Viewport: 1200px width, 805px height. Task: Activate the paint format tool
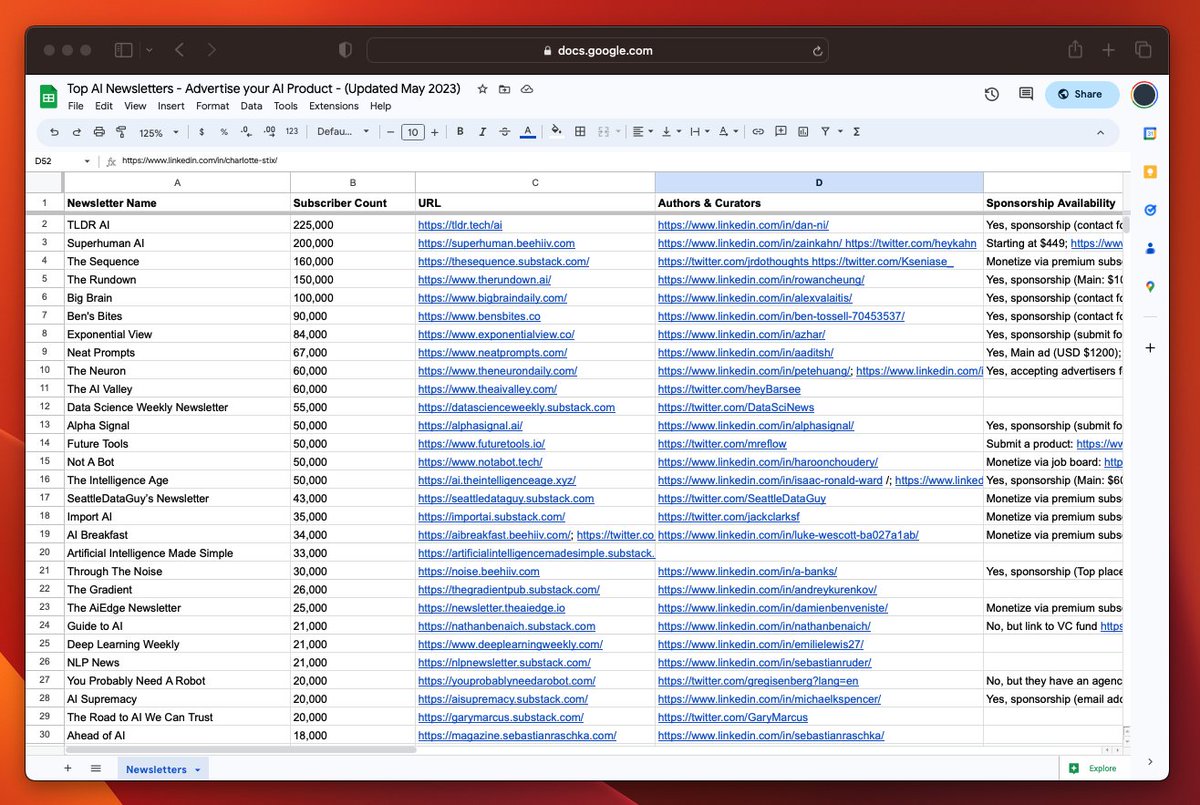click(121, 132)
